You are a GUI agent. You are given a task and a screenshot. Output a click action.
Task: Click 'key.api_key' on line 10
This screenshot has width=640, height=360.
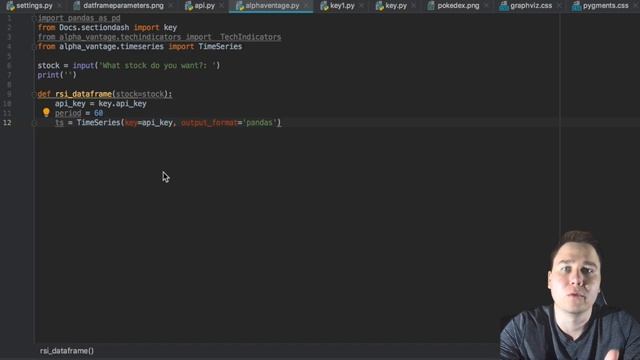pos(122,103)
